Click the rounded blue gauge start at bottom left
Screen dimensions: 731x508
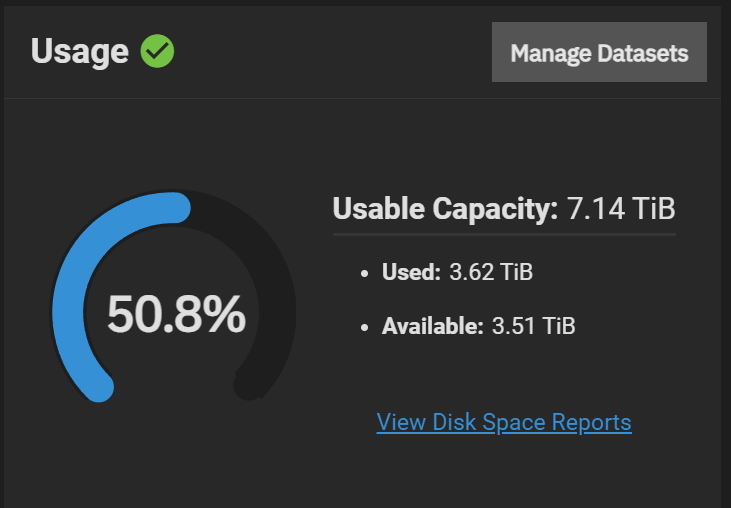pyautogui.click(x=99, y=387)
